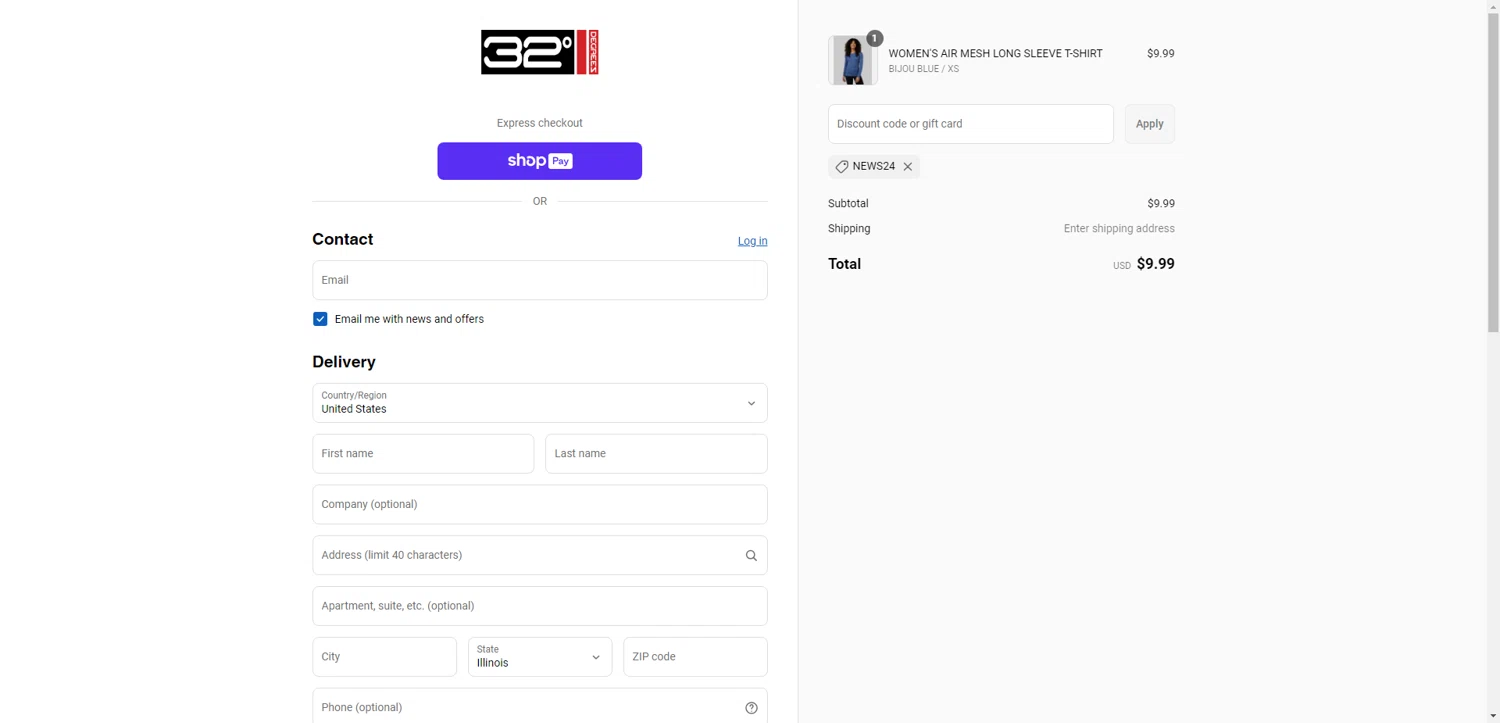Click the Bijou Blue / XS variant text
The height and width of the screenshot is (723, 1500).
click(923, 69)
